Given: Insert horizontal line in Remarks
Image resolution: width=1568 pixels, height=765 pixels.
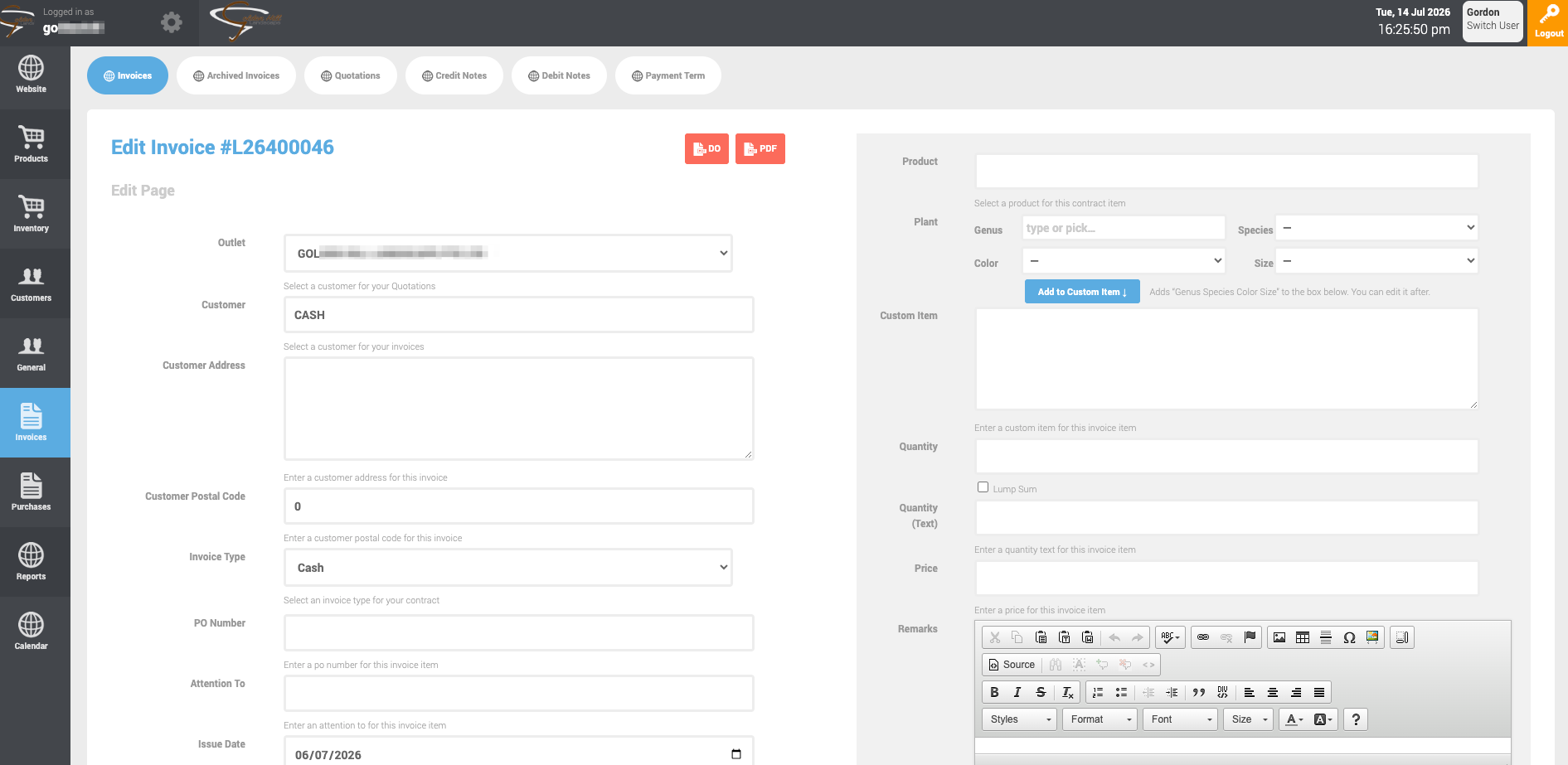Looking at the screenshot, I should pos(1326,637).
